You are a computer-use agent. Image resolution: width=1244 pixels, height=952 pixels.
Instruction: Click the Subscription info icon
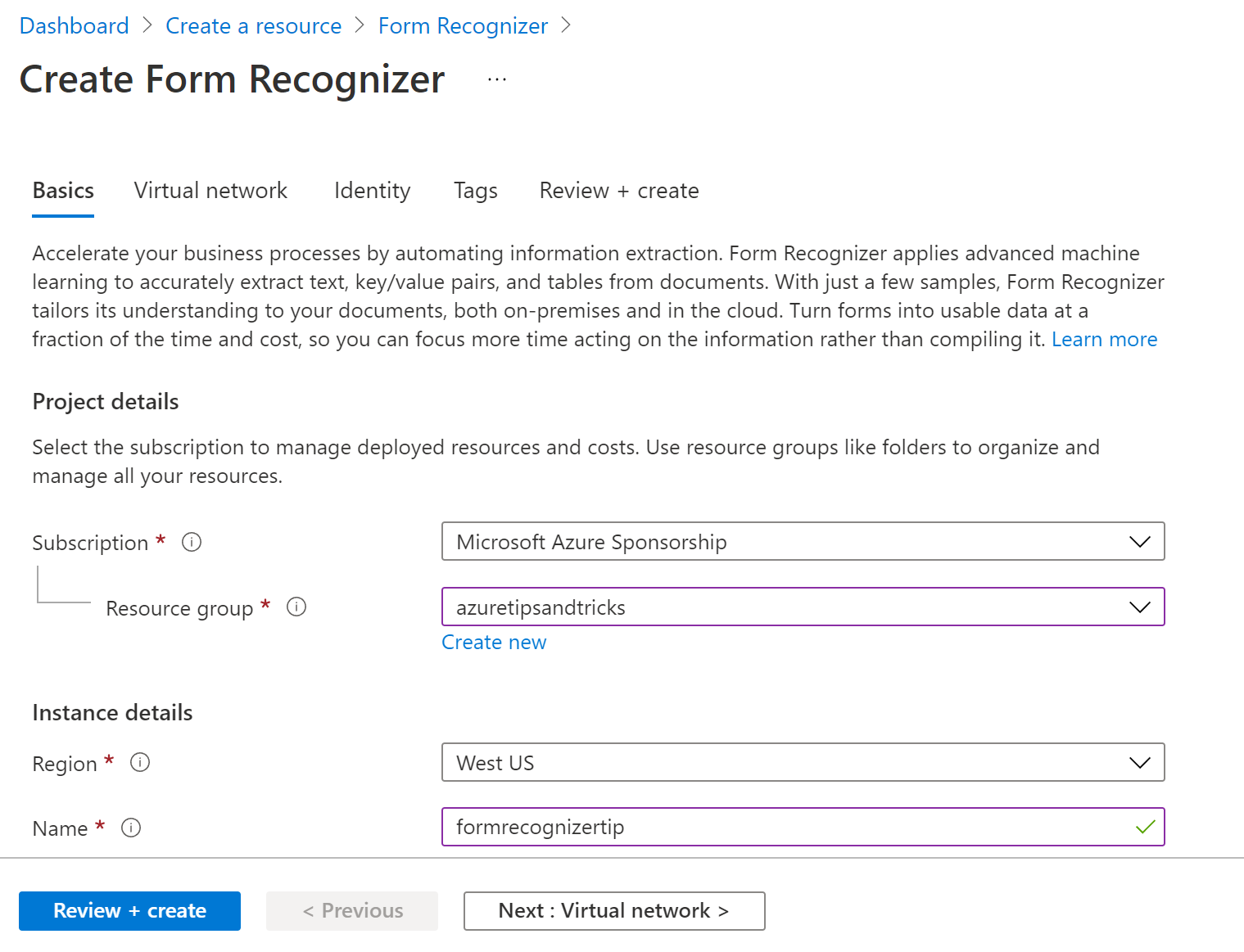tap(192, 542)
